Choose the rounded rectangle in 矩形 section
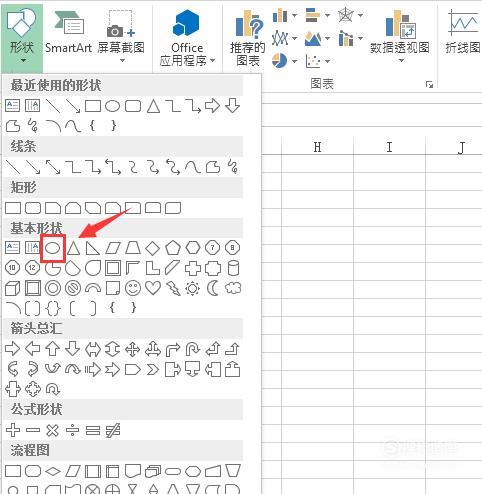Screen dimensions: 482x494 click(33, 208)
